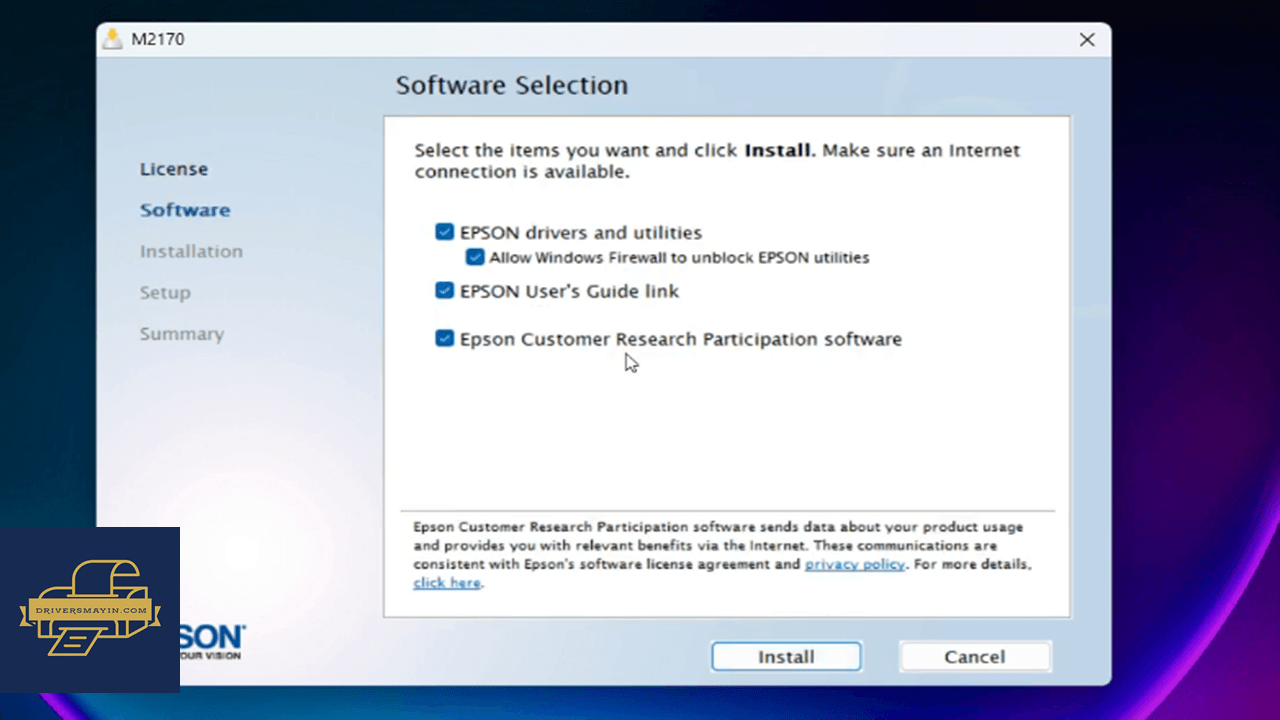The height and width of the screenshot is (720, 1280).
Task: Click the 'M2170' window title text
Action: [158, 40]
